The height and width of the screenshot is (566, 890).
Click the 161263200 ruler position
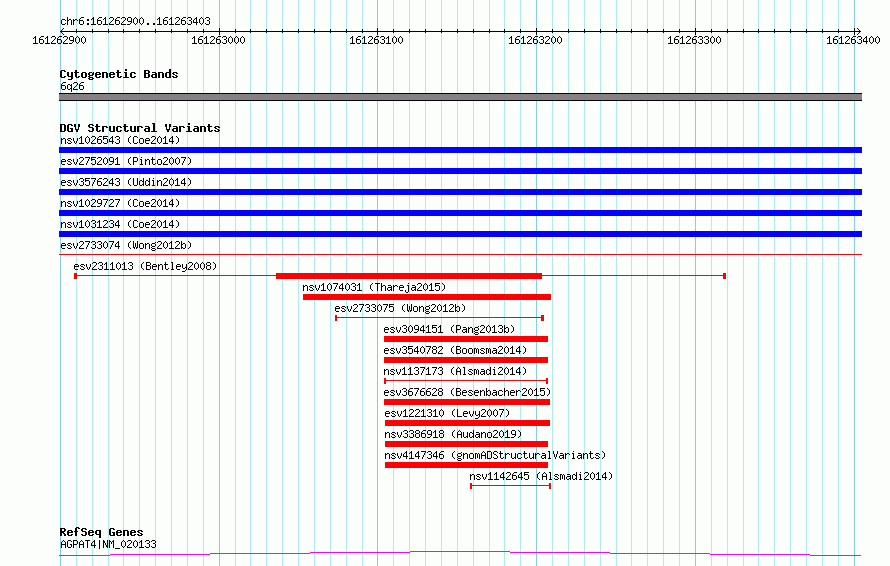(x=535, y=40)
